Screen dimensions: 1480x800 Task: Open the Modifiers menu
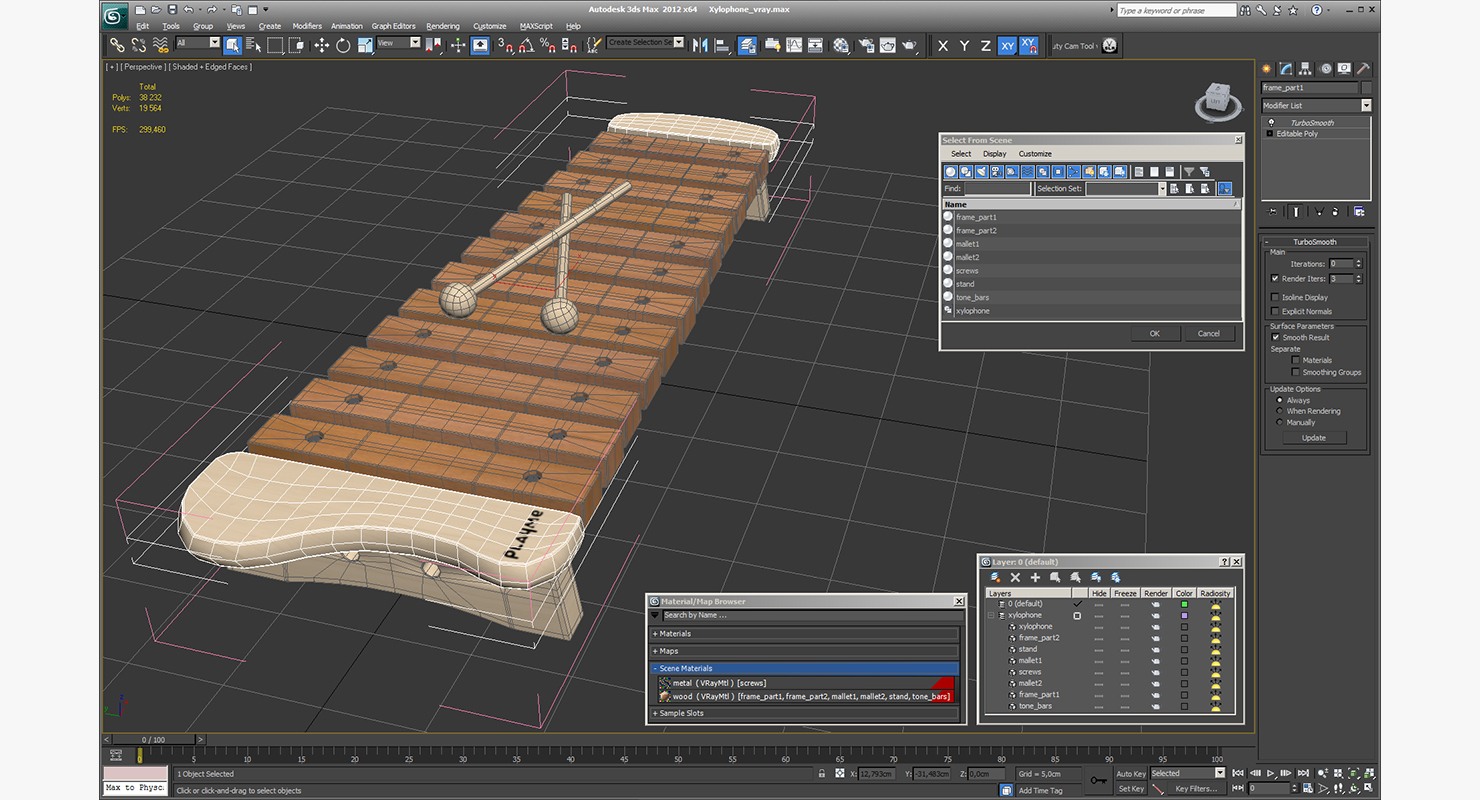point(307,26)
